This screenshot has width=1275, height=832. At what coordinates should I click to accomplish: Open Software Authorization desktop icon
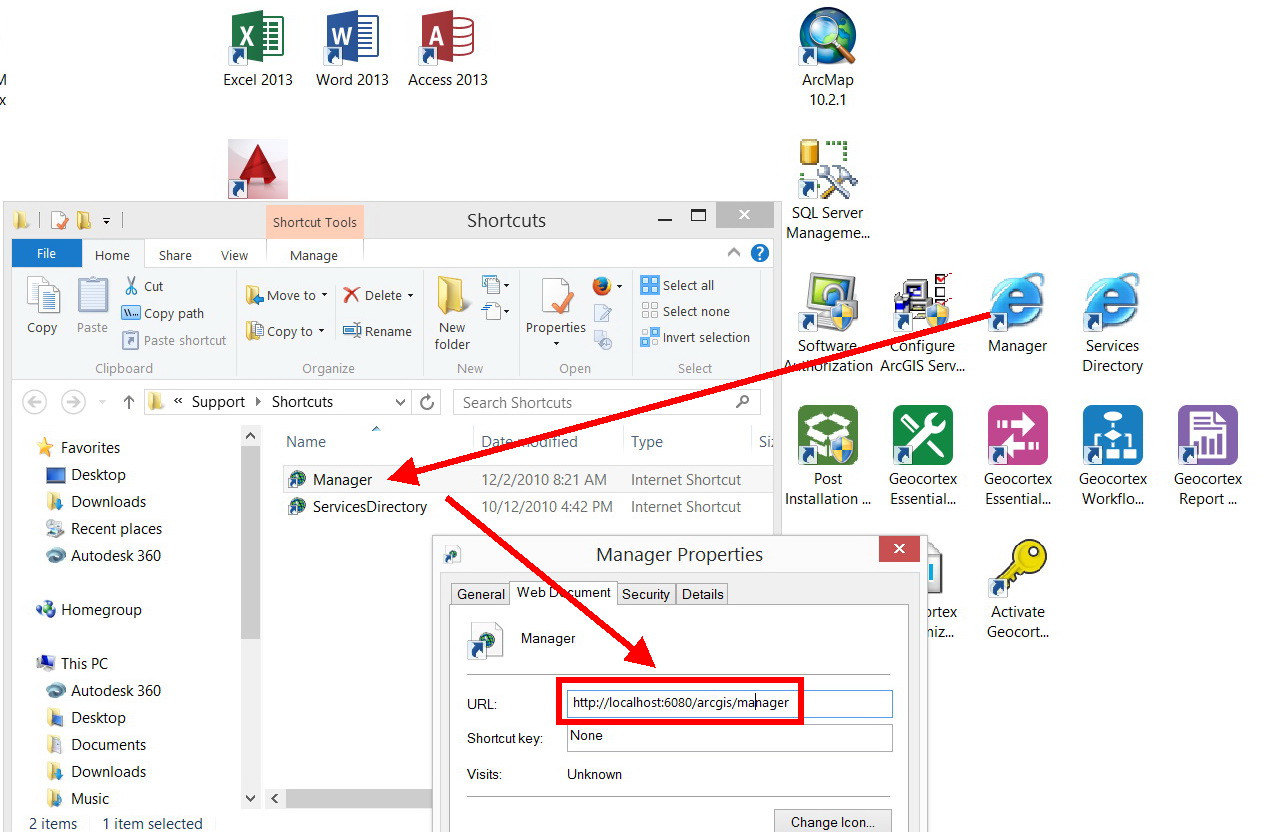pyautogui.click(x=828, y=322)
